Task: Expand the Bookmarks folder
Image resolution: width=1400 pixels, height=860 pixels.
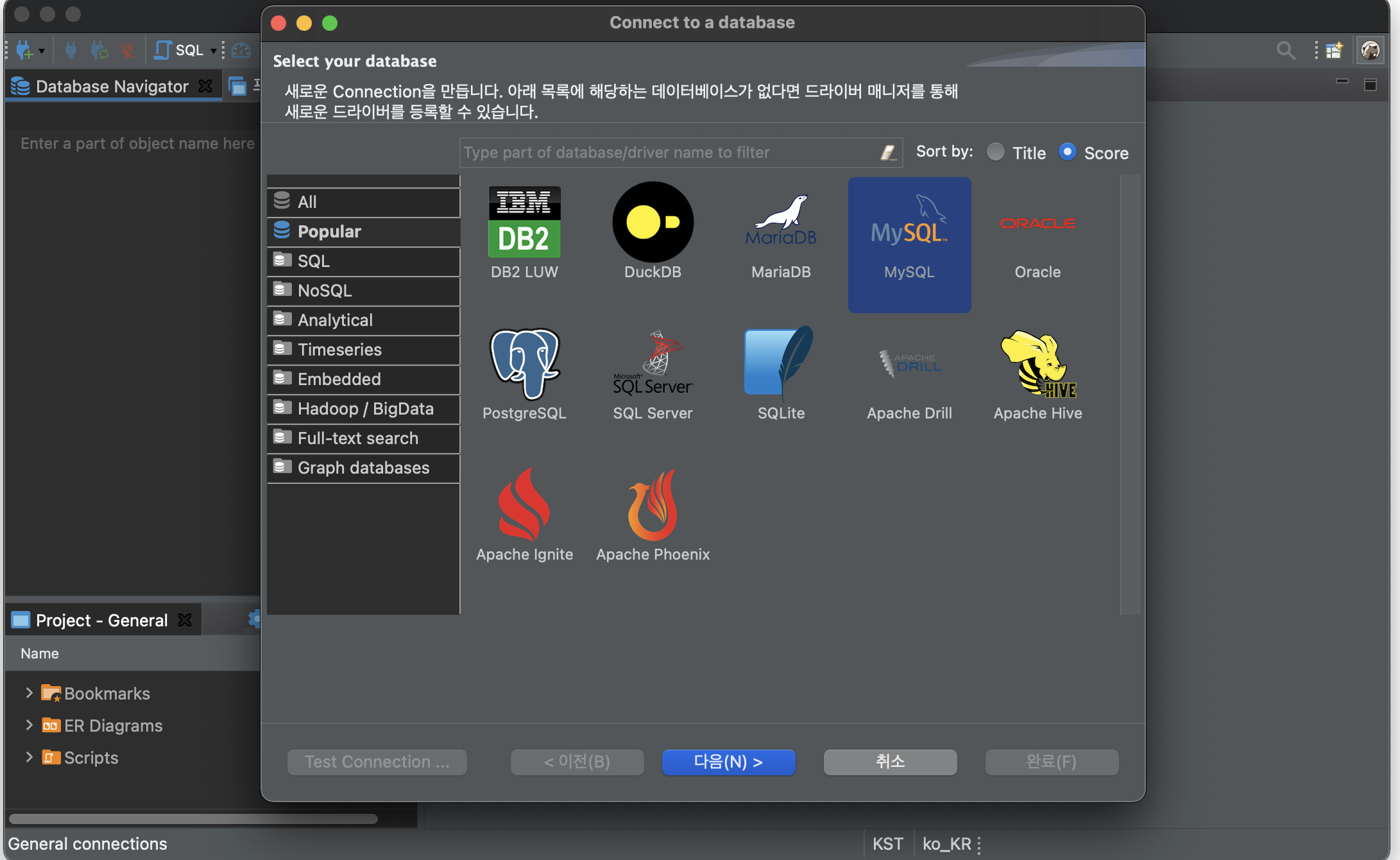Action: point(29,692)
